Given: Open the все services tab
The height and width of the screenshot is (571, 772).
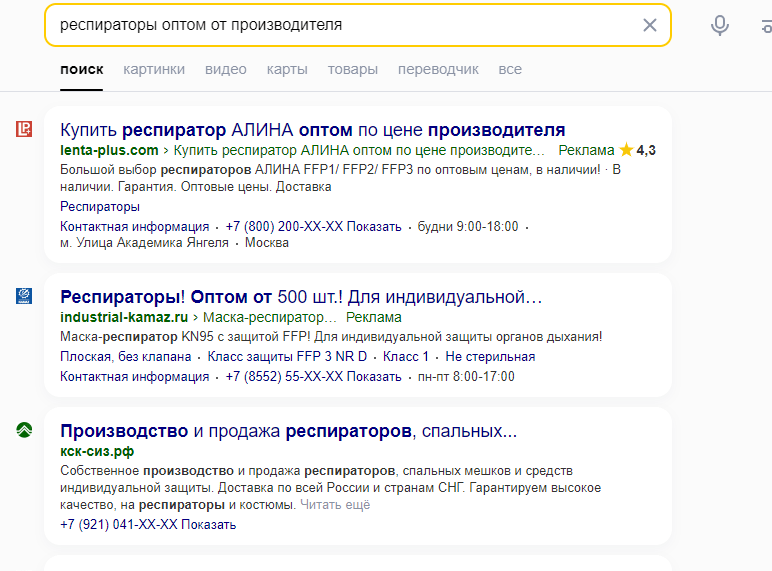Looking at the screenshot, I should [x=510, y=69].
